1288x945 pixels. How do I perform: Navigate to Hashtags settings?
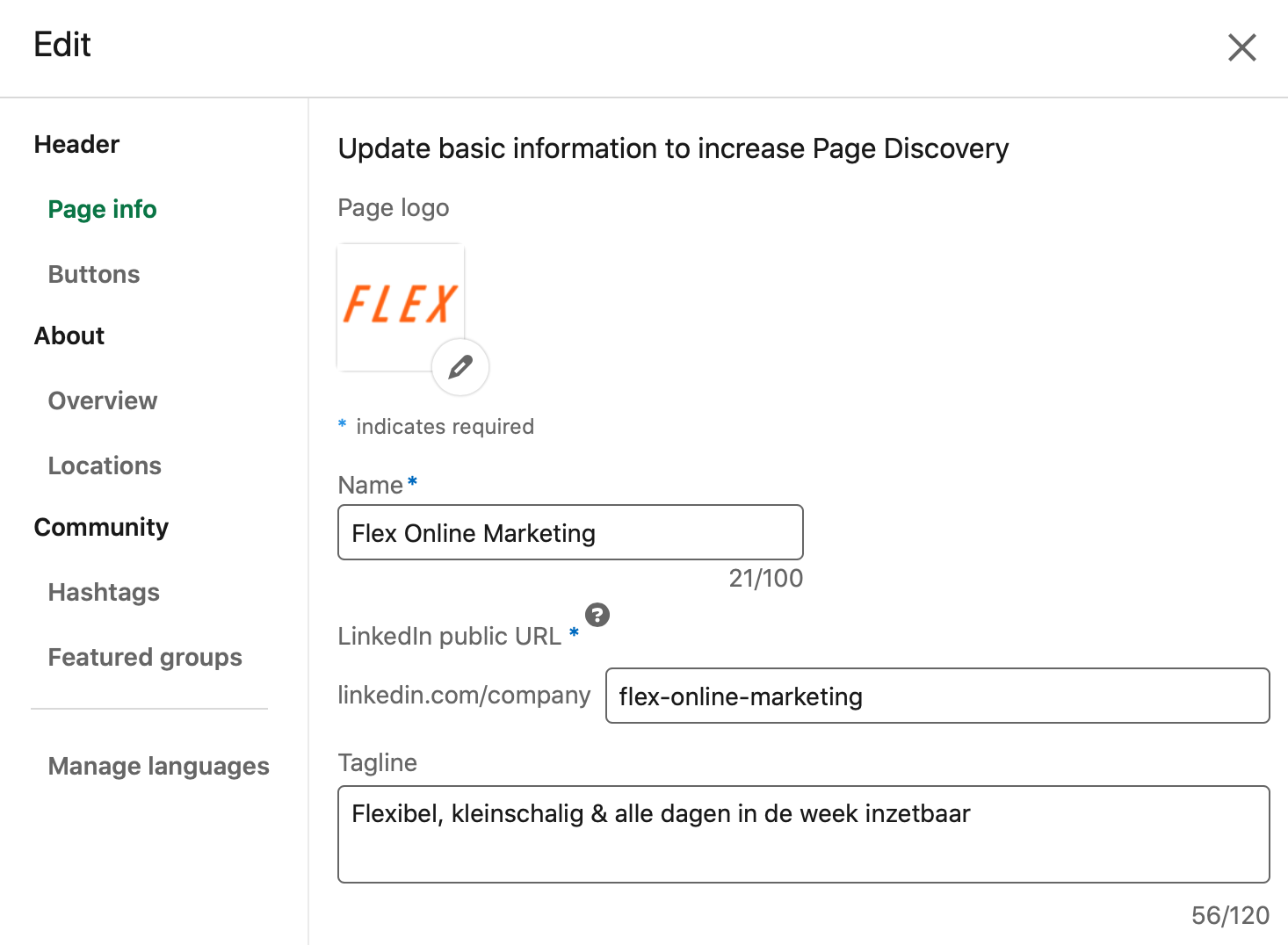104,592
